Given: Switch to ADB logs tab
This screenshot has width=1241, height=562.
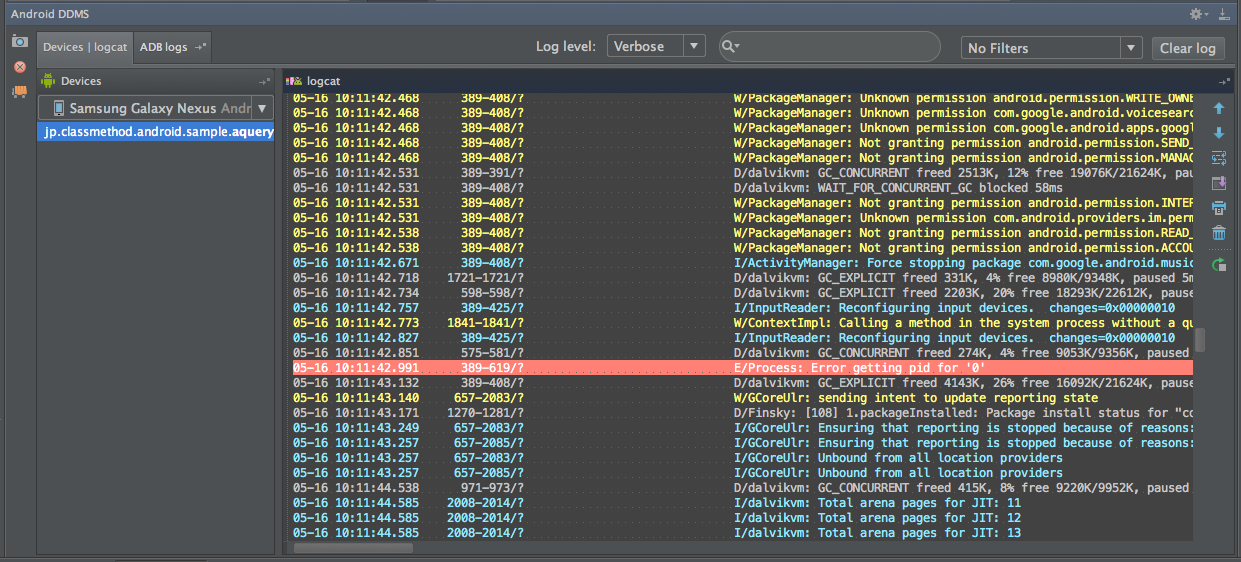Looking at the screenshot, I should coord(173,47).
